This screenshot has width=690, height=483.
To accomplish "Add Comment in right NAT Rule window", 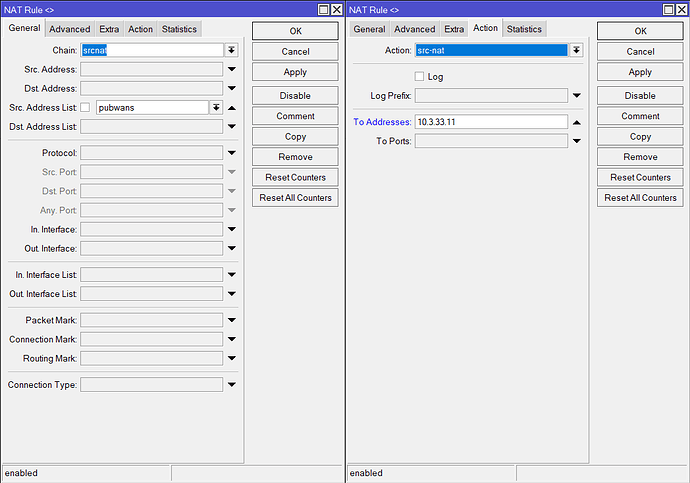I will 640,116.
